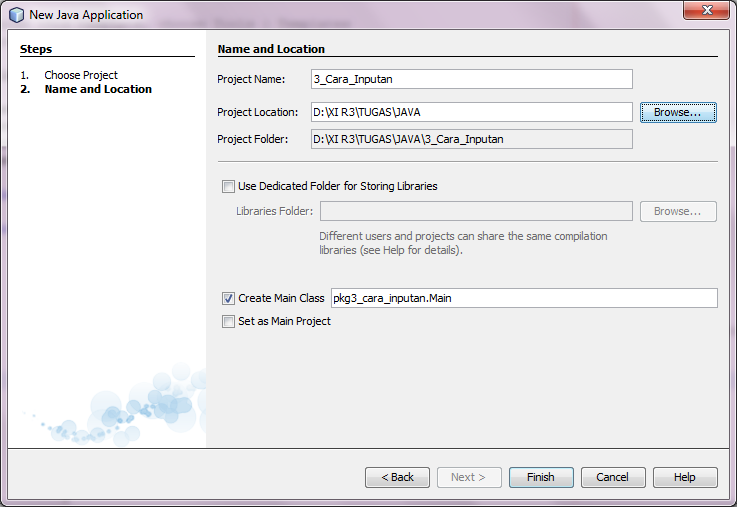The image size is (737, 507).
Task: Click the Project Name: label
Action: [251, 79]
